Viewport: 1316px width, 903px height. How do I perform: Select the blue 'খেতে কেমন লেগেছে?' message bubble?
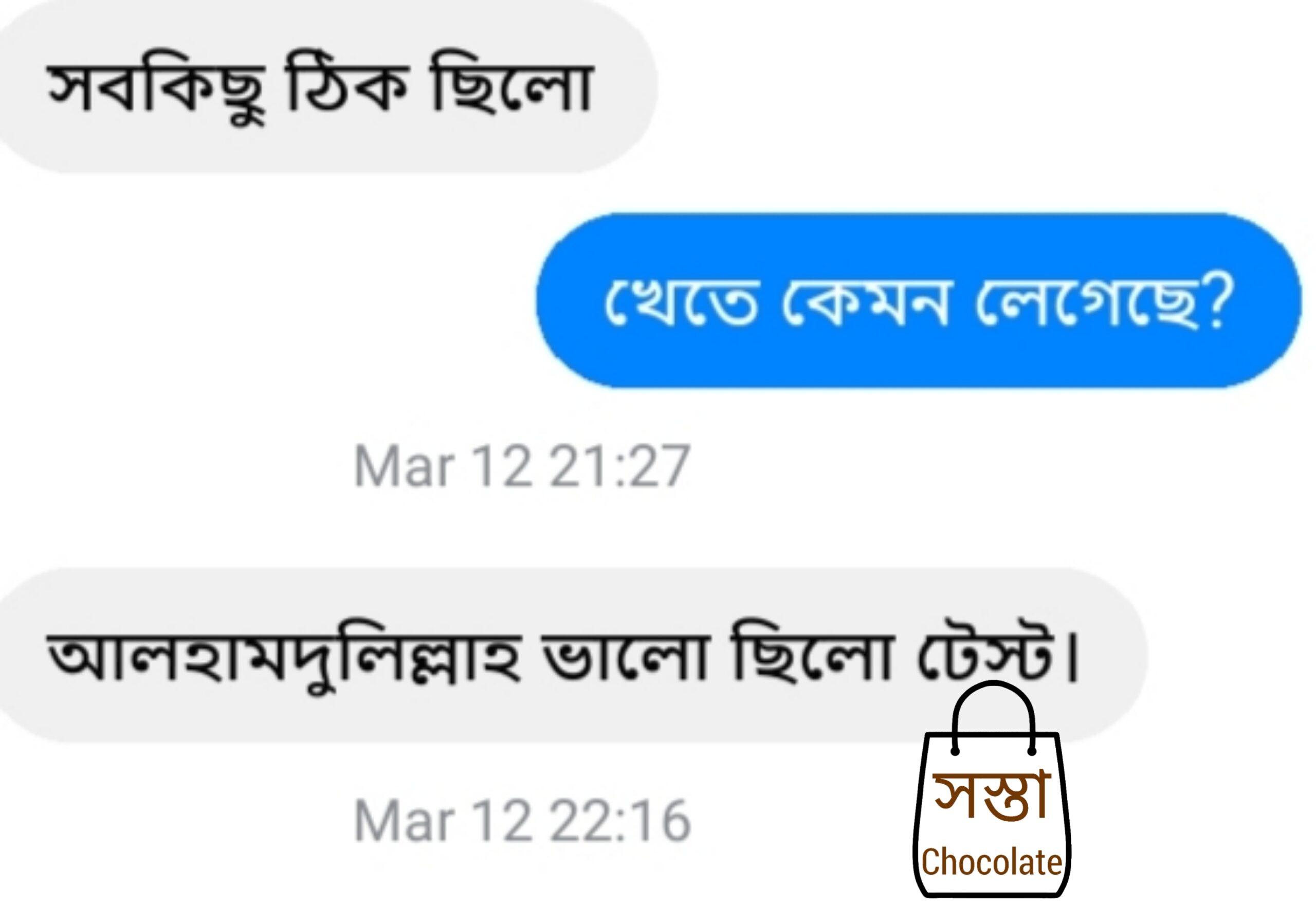919,300
